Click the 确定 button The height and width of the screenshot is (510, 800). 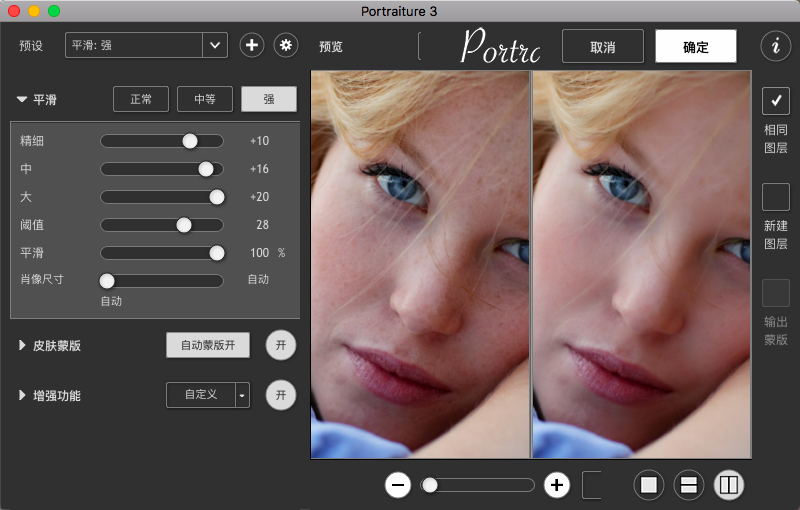[695, 47]
